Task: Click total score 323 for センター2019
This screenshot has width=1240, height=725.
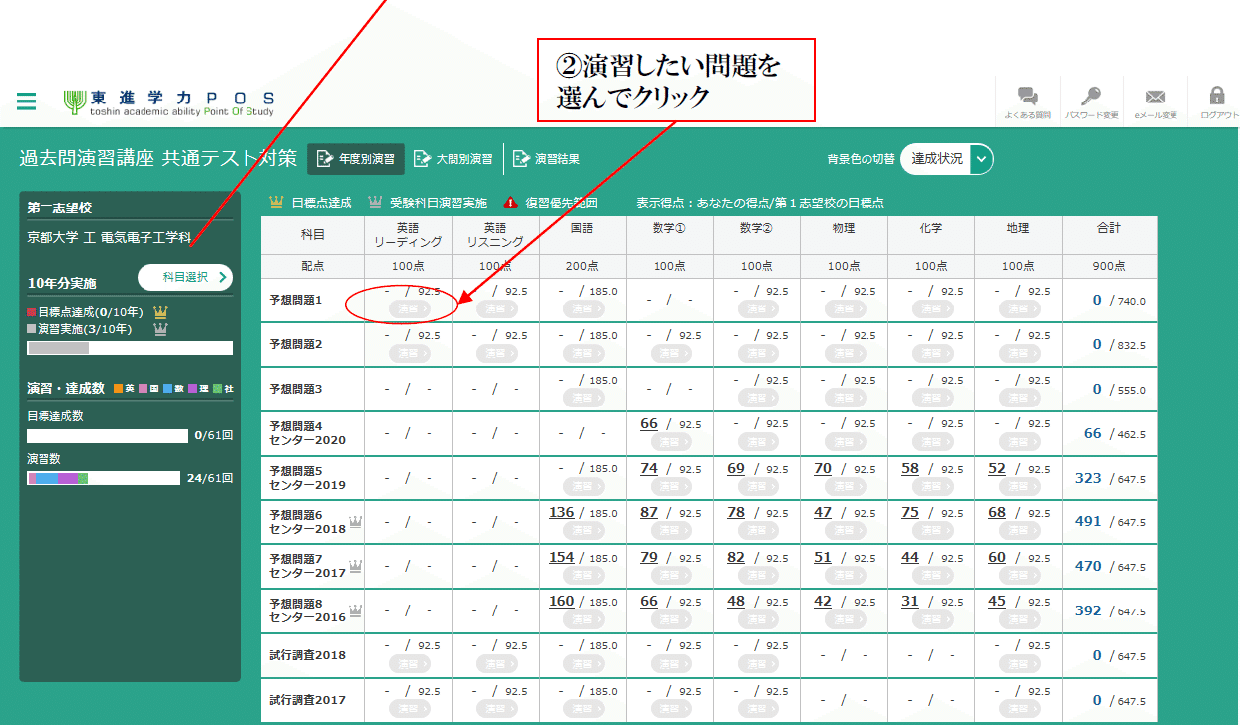Action: pos(1087,478)
